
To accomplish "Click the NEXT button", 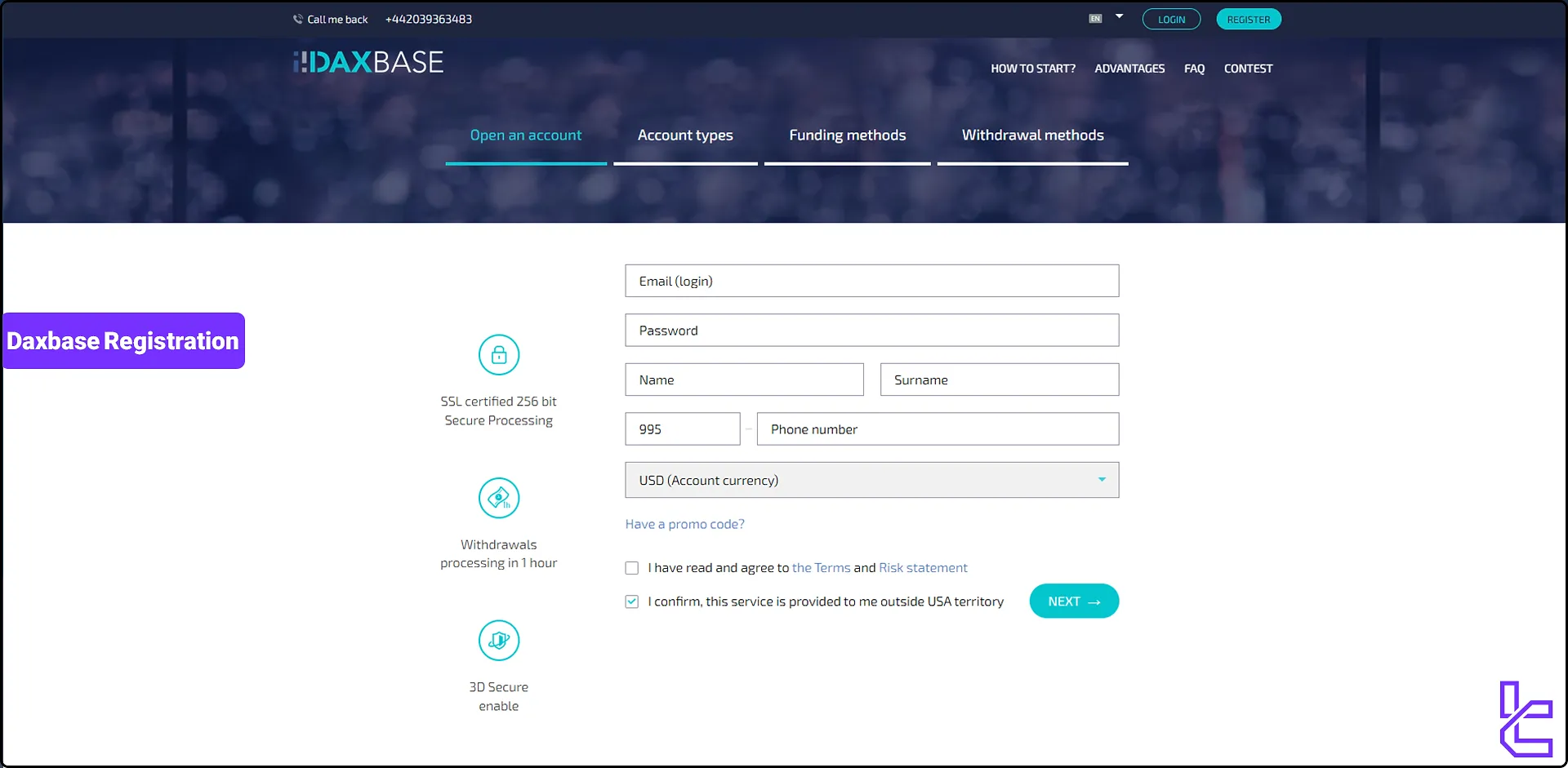I will pyautogui.click(x=1074, y=602).
